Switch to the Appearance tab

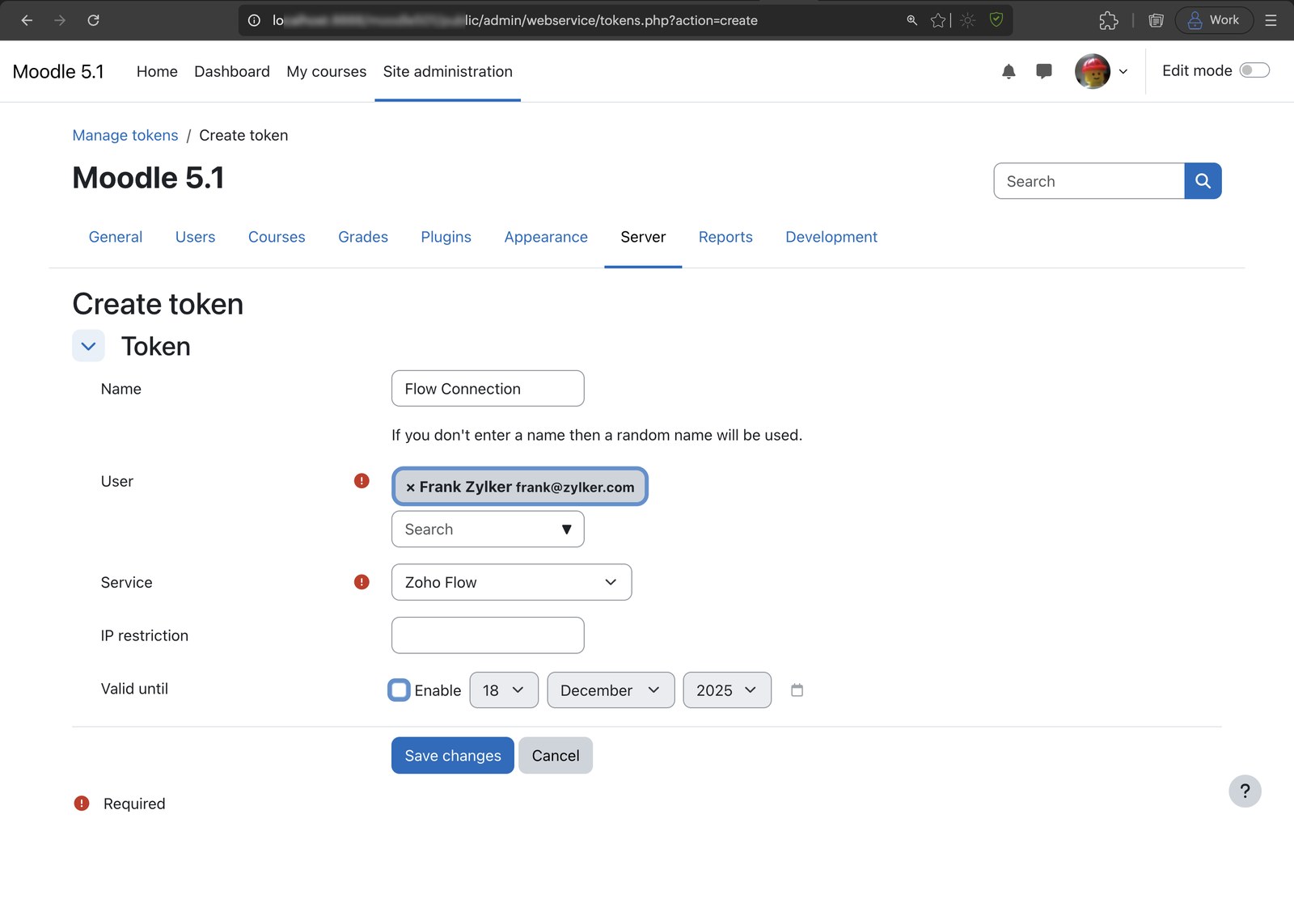[x=546, y=237]
